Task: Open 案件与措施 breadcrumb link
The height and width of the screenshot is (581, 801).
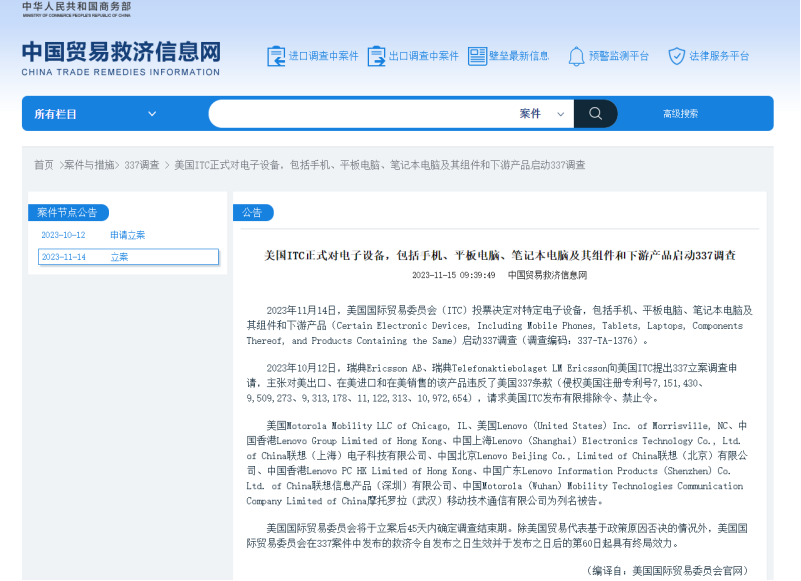Action: (90, 165)
